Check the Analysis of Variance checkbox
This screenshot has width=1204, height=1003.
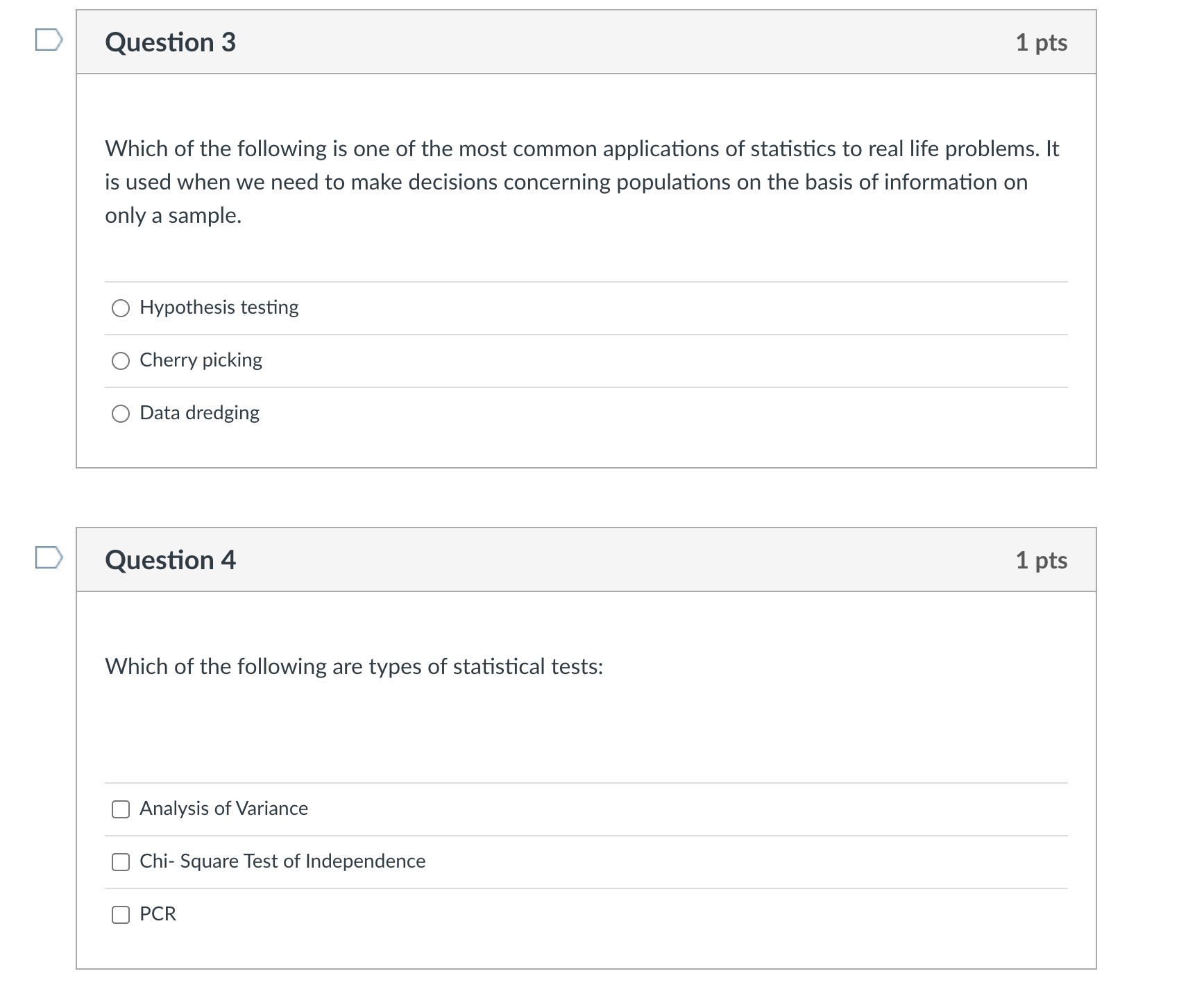pos(121,809)
